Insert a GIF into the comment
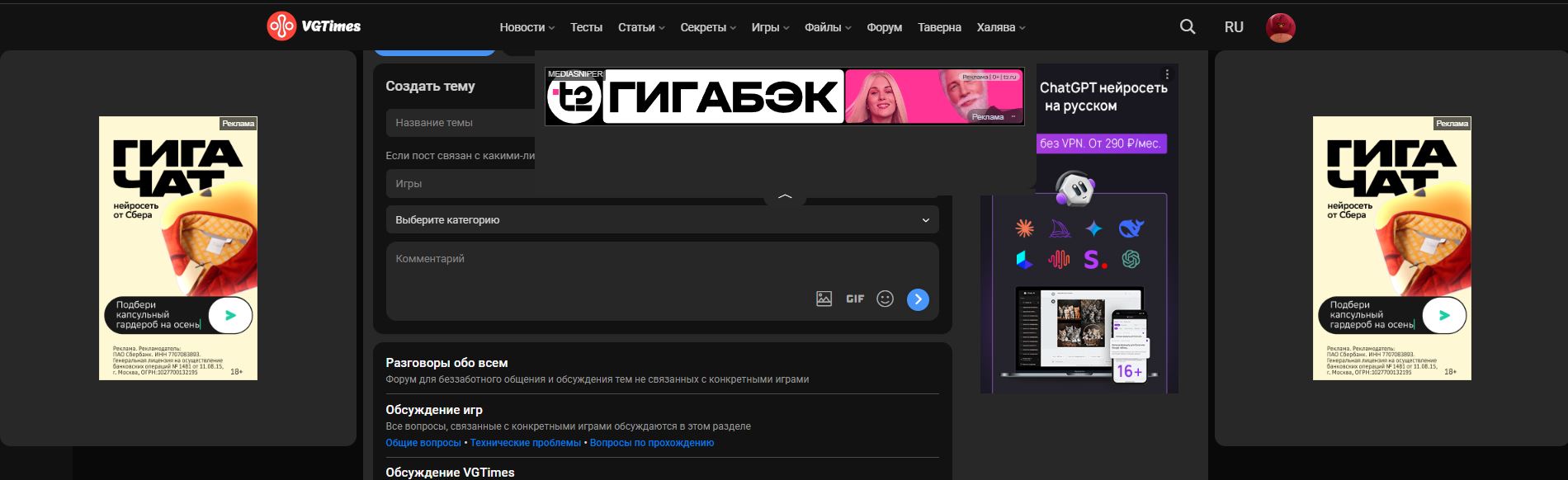The height and width of the screenshot is (480, 1568). click(855, 299)
